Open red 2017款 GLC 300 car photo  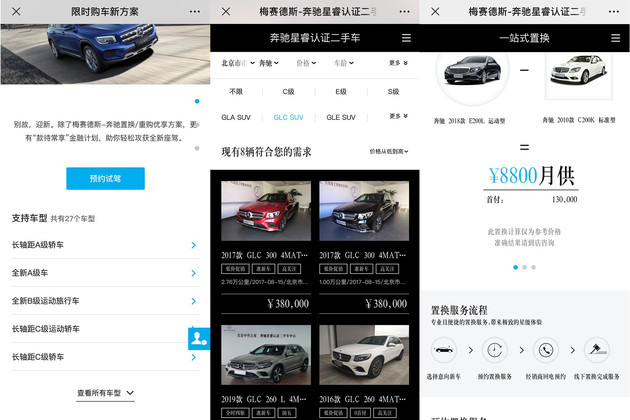point(266,211)
